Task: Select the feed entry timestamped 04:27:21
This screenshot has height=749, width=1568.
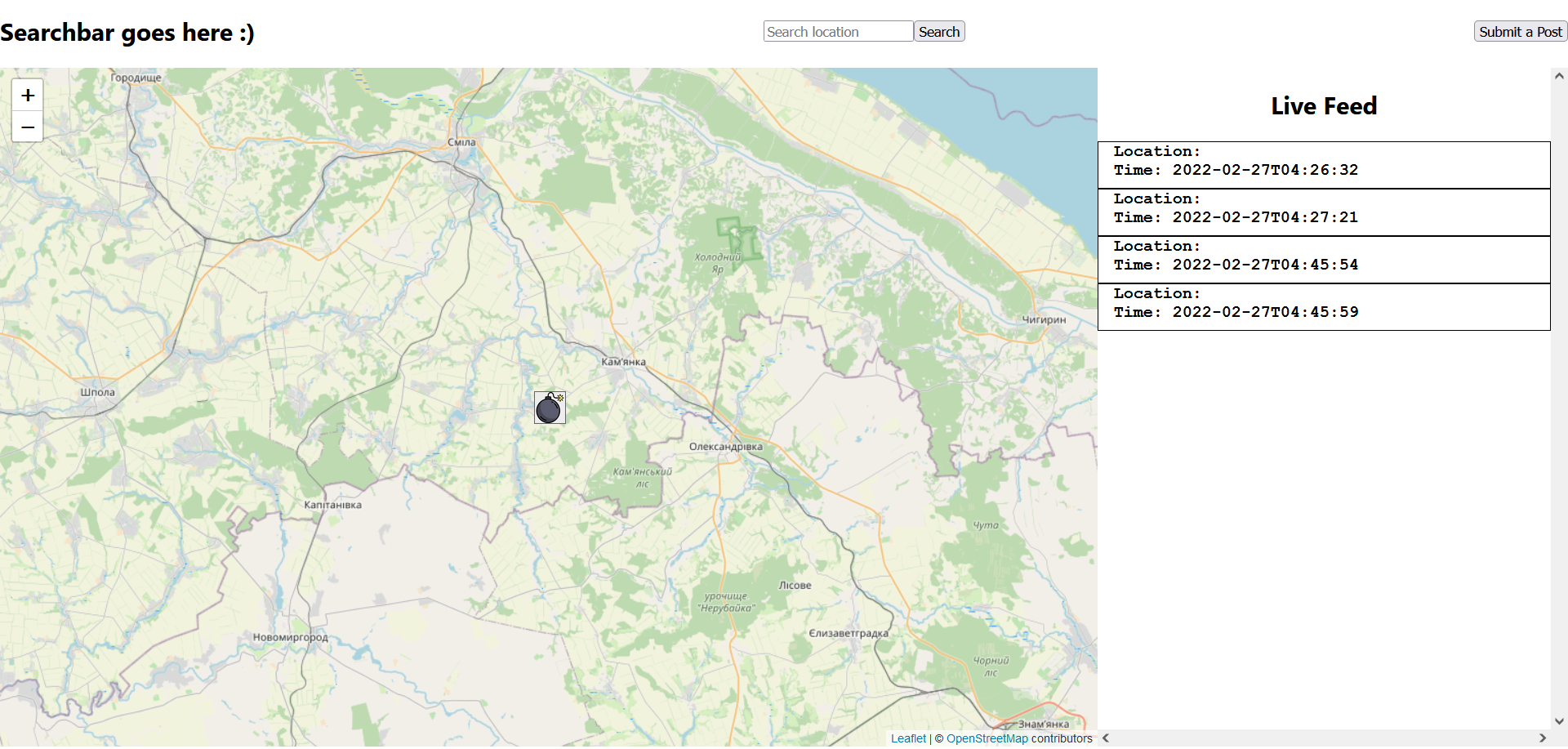Action: coord(1323,211)
